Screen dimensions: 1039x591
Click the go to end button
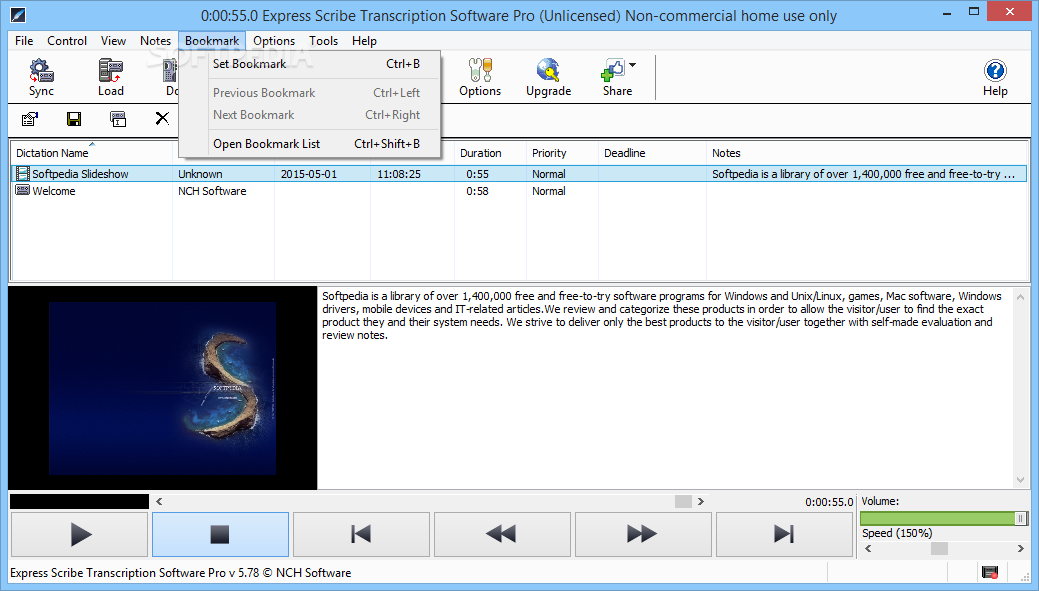785,534
